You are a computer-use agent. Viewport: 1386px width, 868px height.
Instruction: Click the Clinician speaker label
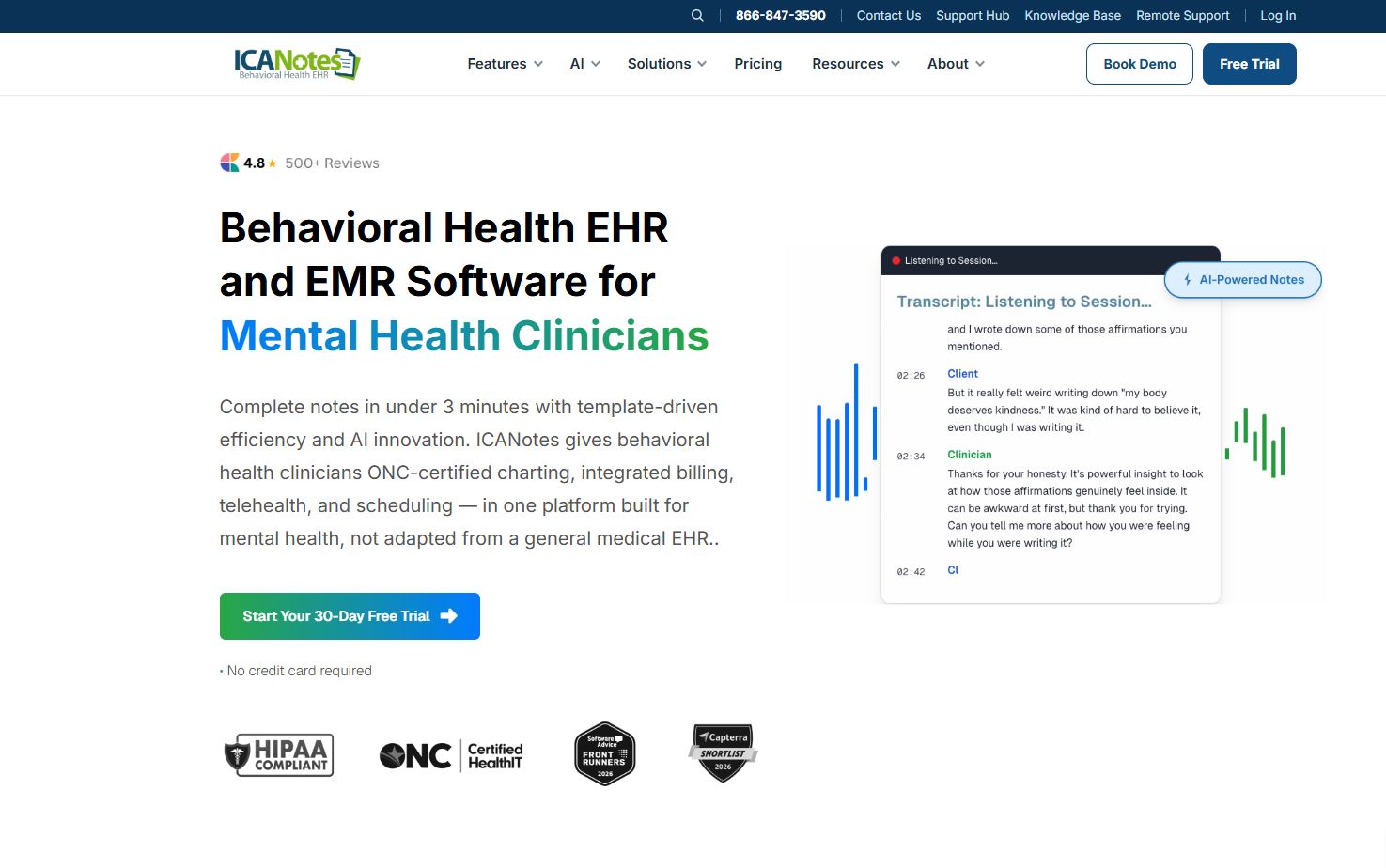(970, 455)
